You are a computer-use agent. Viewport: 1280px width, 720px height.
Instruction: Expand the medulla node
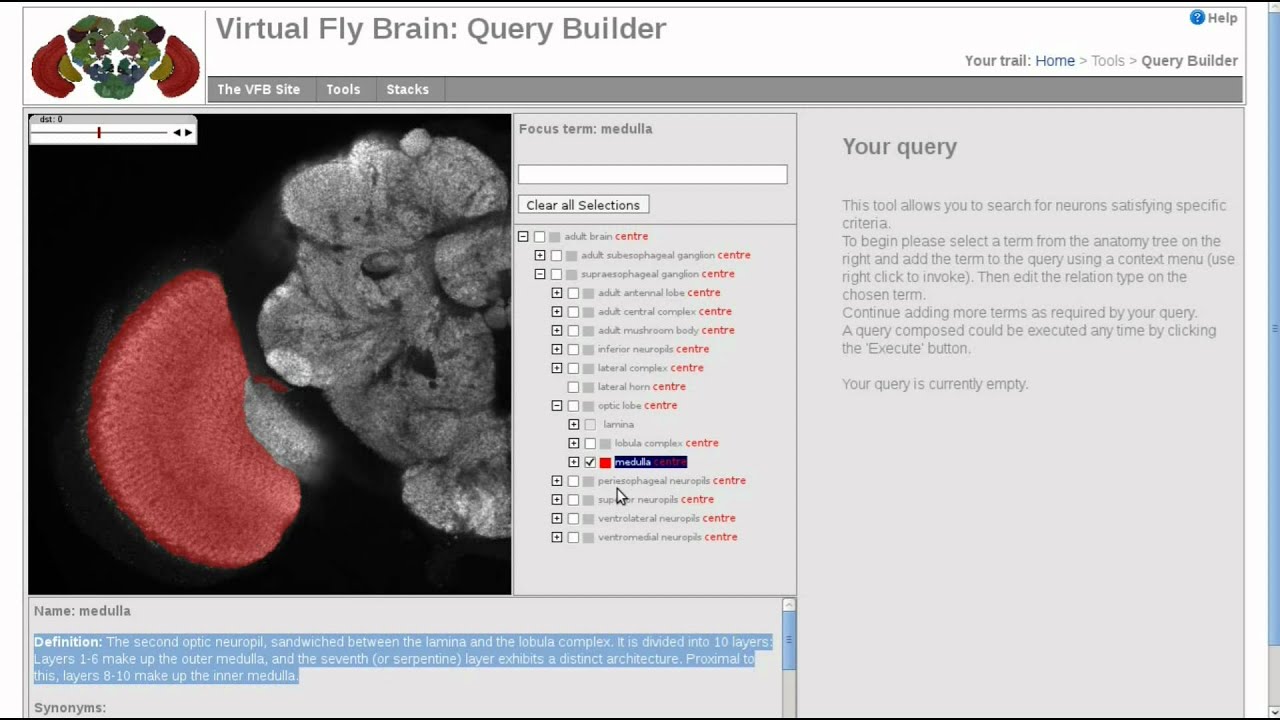click(x=574, y=462)
